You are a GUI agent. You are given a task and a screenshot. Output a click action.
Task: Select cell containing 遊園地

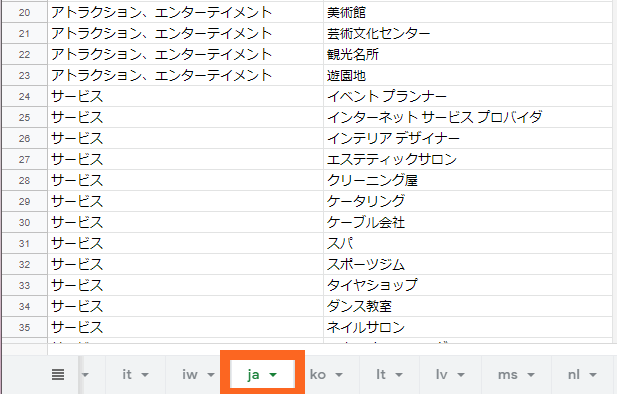click(468, 75)
